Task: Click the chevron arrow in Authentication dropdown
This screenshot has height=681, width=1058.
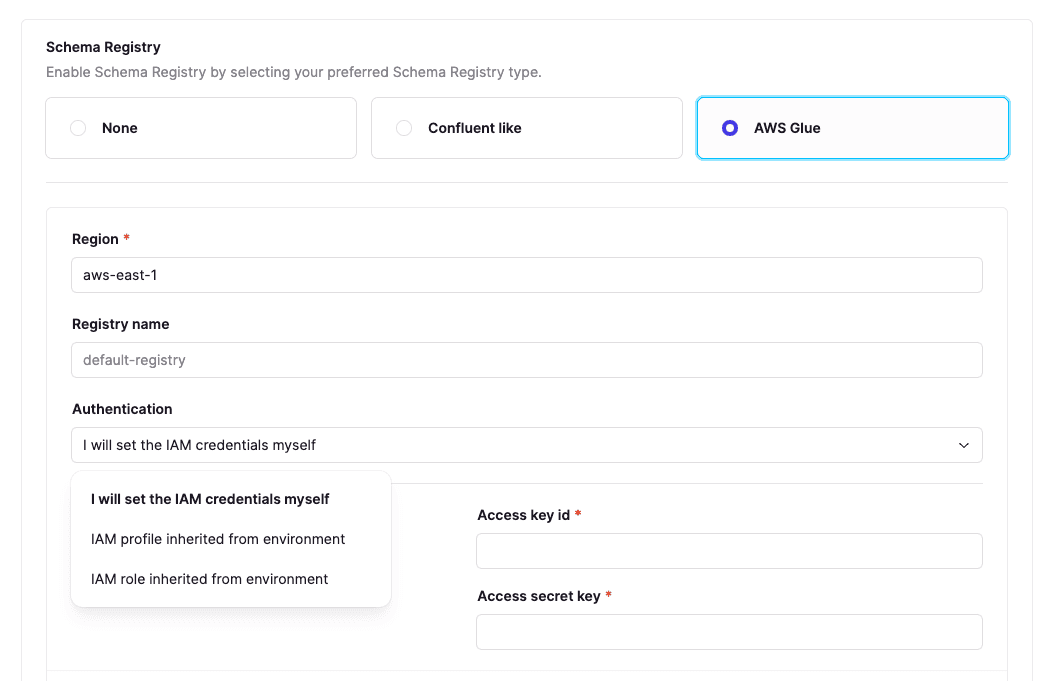Action: [x=963, y=445]
